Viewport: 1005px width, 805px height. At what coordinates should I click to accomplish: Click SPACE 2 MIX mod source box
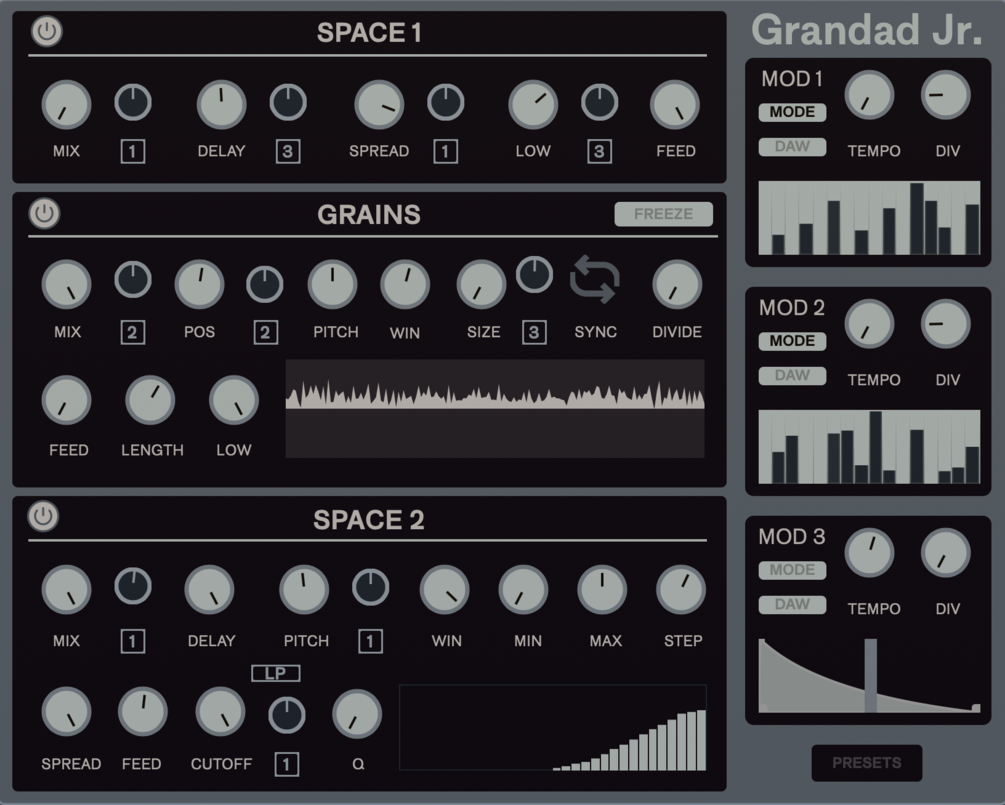pos(133,642)
